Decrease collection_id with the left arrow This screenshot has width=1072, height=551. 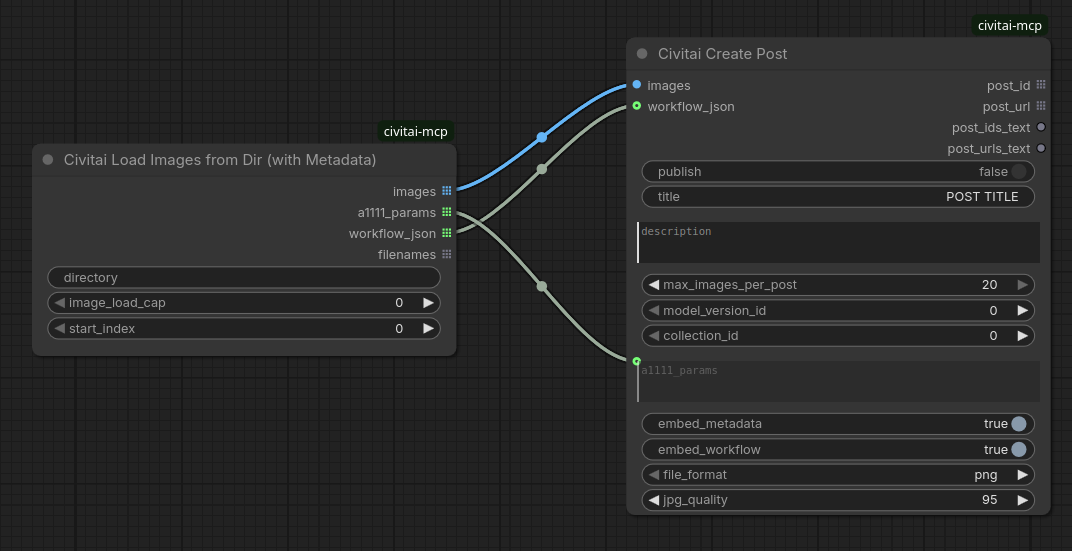[x=654, y=336]
